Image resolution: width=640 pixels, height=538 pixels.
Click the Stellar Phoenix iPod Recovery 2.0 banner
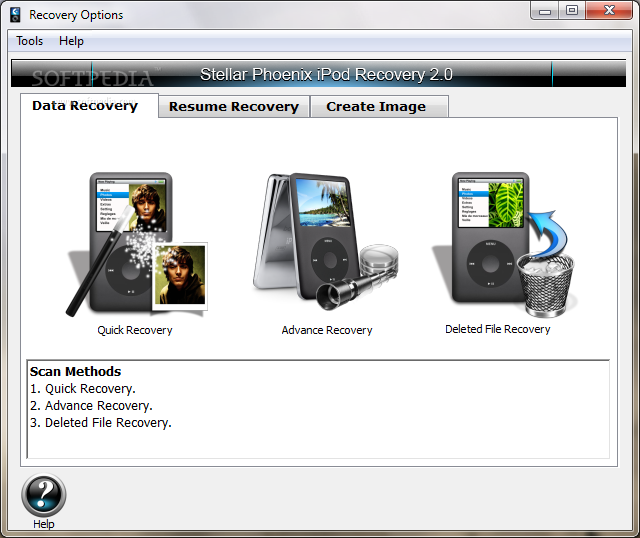318,74
